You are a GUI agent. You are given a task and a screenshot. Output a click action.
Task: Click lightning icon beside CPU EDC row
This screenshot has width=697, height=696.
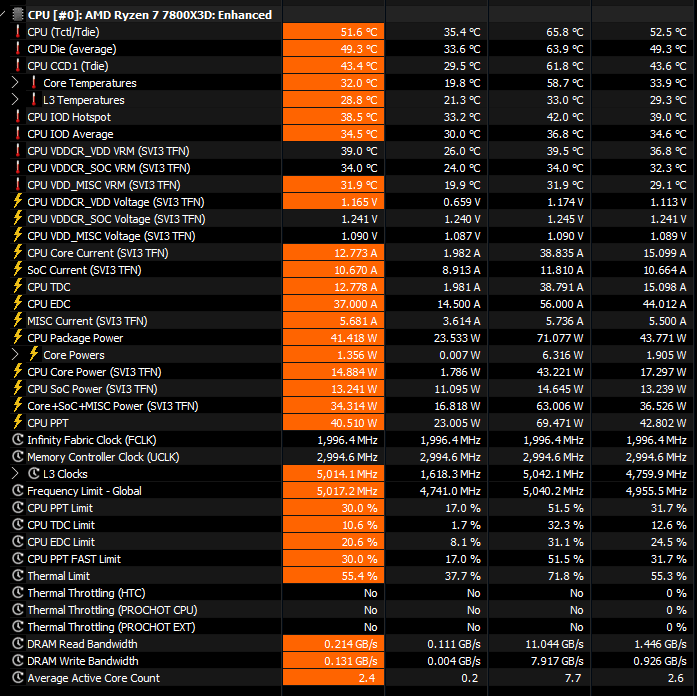17,304
